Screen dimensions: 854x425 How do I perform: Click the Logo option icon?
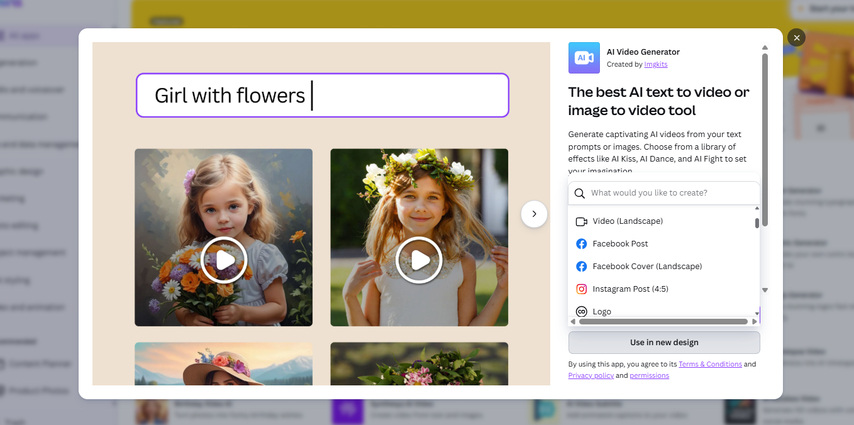coord(581,312)
